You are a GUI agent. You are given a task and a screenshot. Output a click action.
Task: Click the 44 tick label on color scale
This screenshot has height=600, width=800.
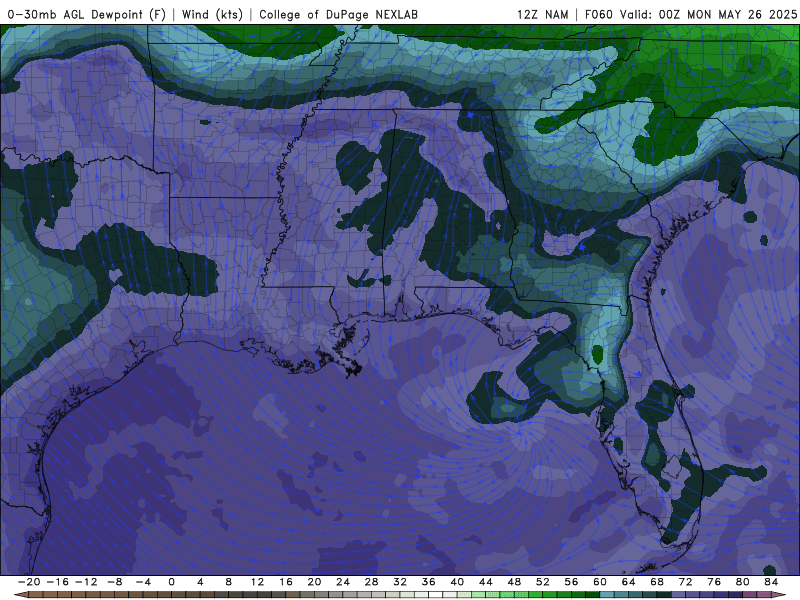[x=486, y=582]
